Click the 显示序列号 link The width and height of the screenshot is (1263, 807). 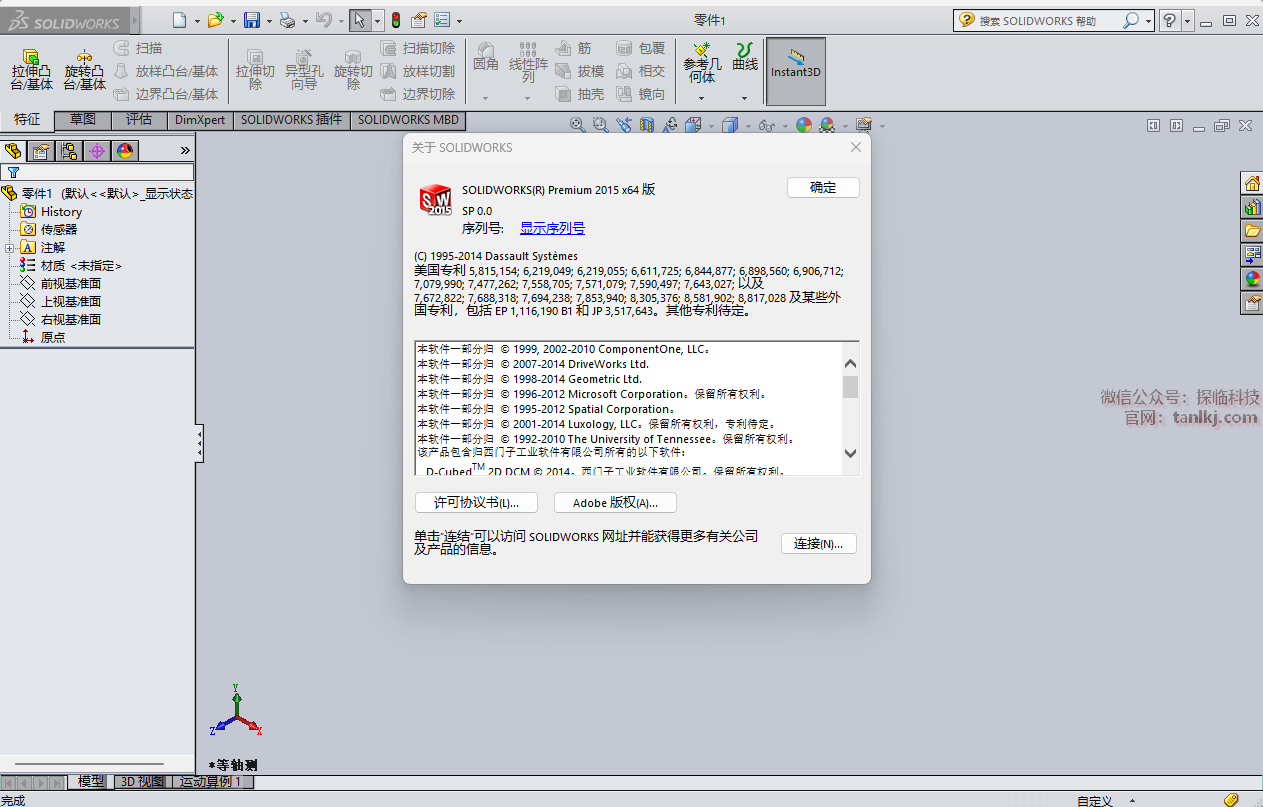[552, 228]
